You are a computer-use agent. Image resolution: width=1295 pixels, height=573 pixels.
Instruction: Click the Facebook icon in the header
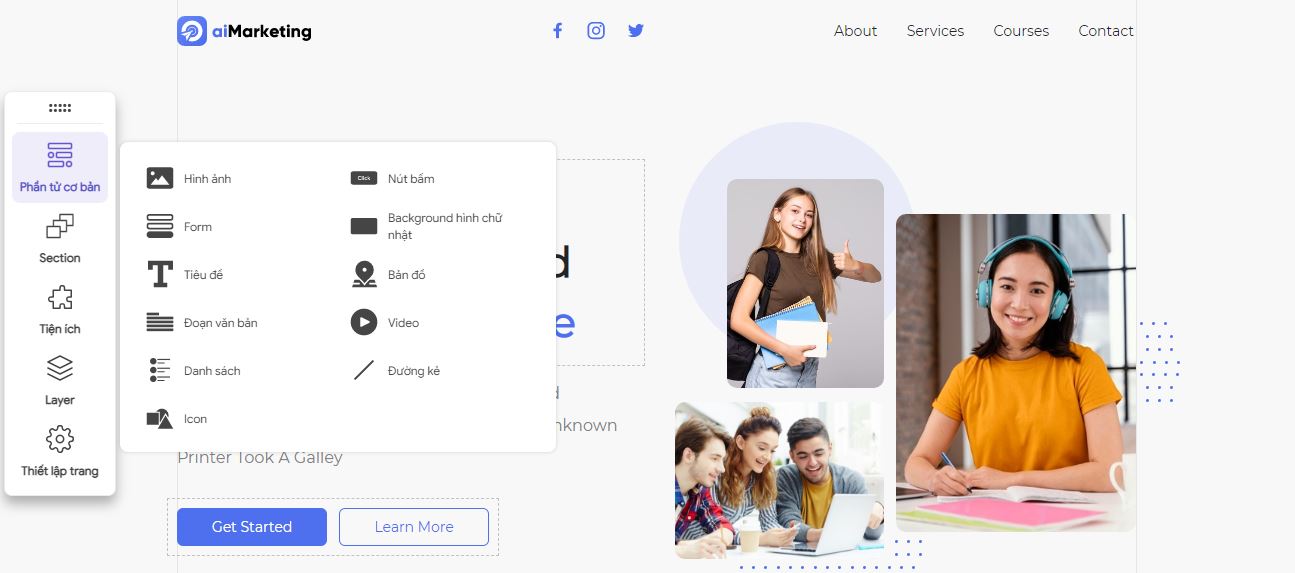pos(558,31)
